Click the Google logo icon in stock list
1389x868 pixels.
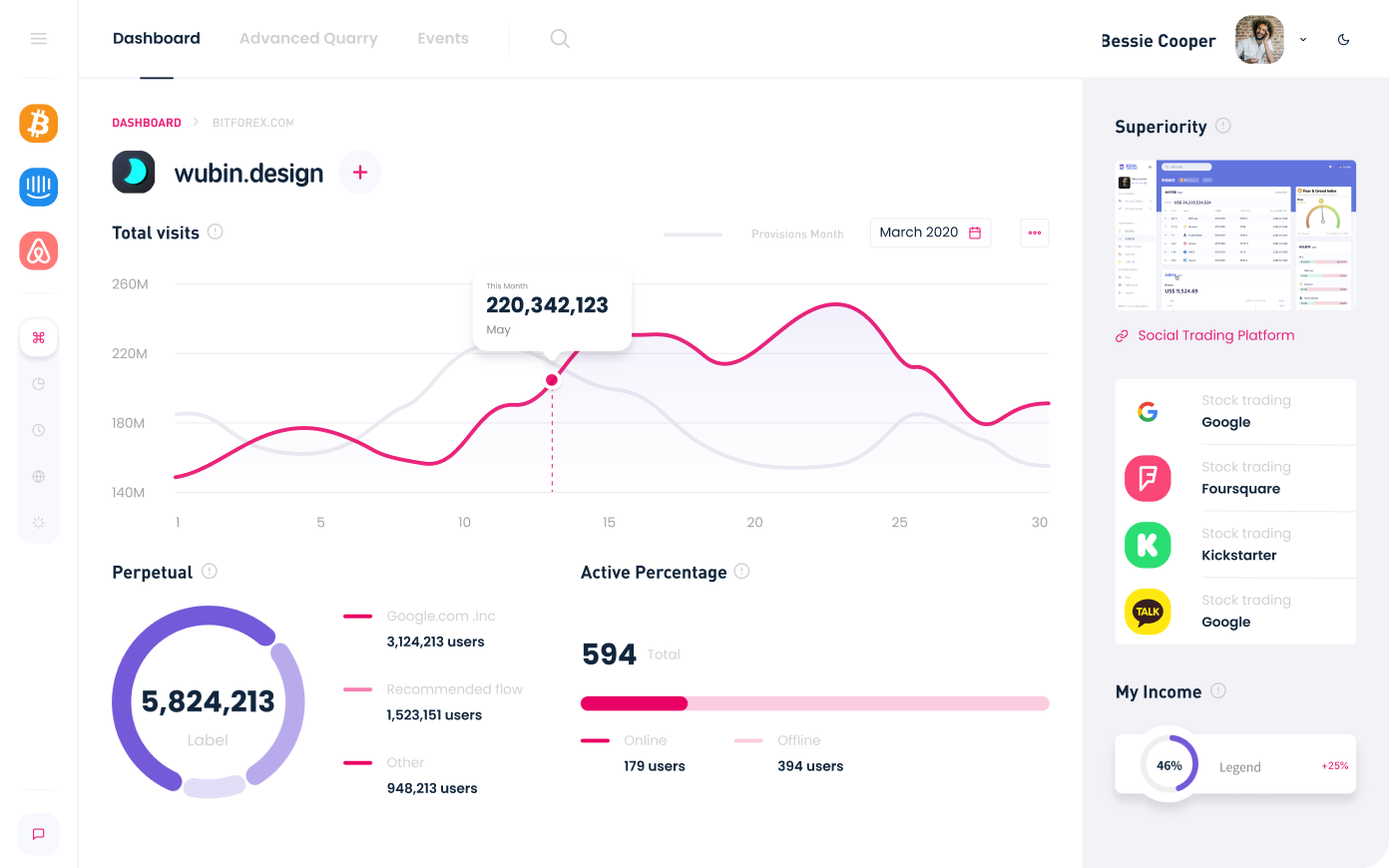coord(1148,411)
